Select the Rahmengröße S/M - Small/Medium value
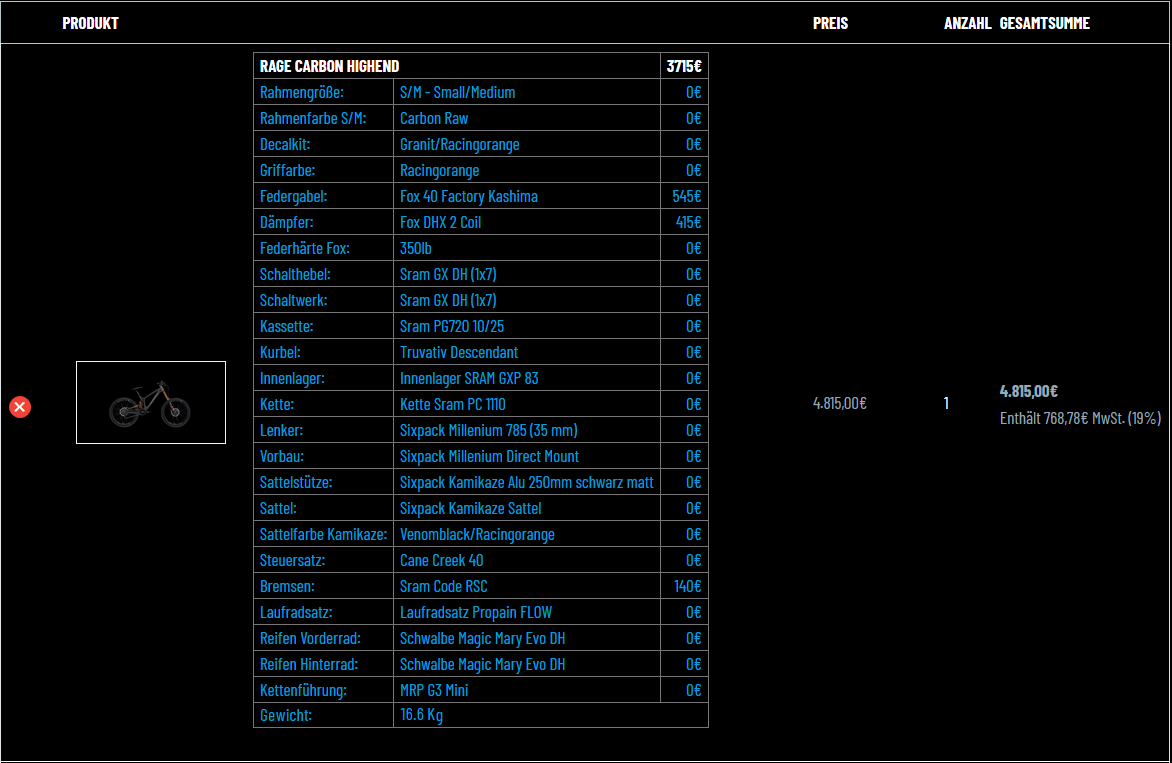 [457, 92]
